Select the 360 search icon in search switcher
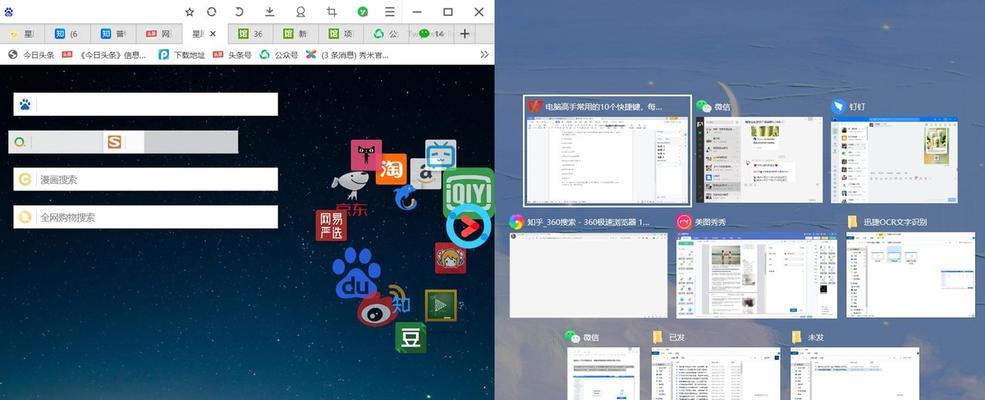985x400 pixels. (x=20, y=142)
